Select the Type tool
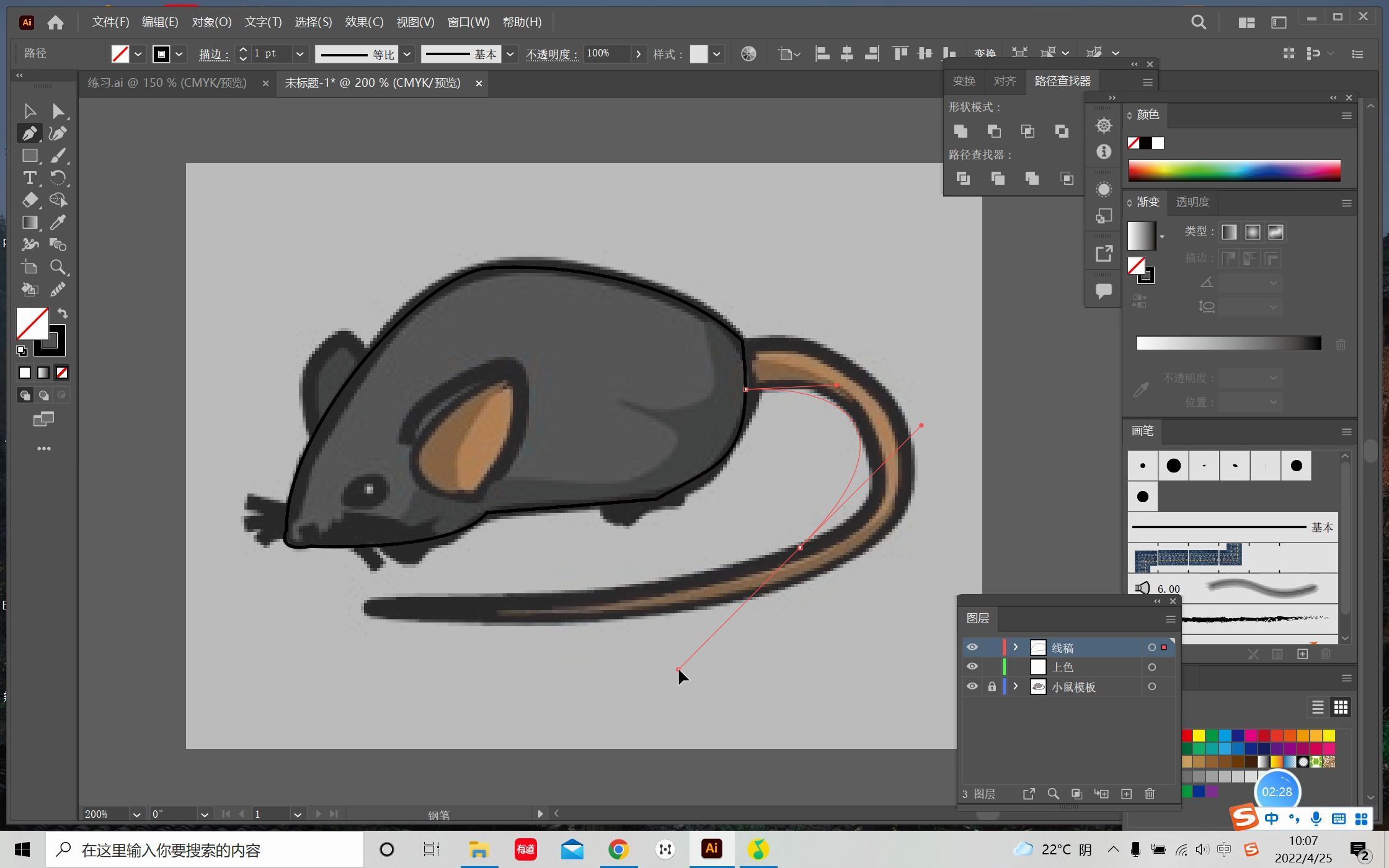 click(x=29, y=178)
